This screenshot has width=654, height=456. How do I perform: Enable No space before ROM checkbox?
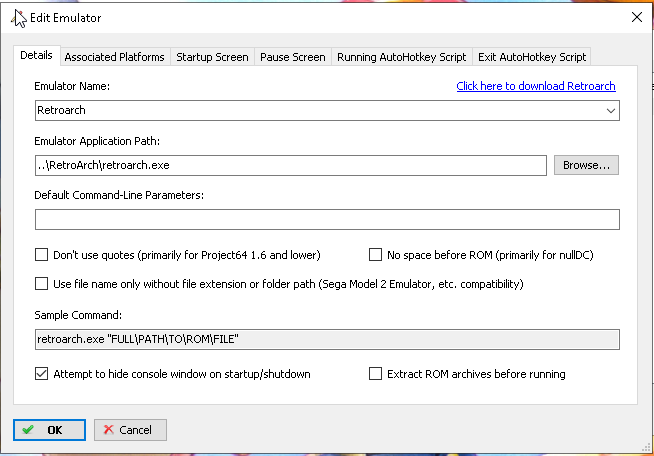(375, 254)
